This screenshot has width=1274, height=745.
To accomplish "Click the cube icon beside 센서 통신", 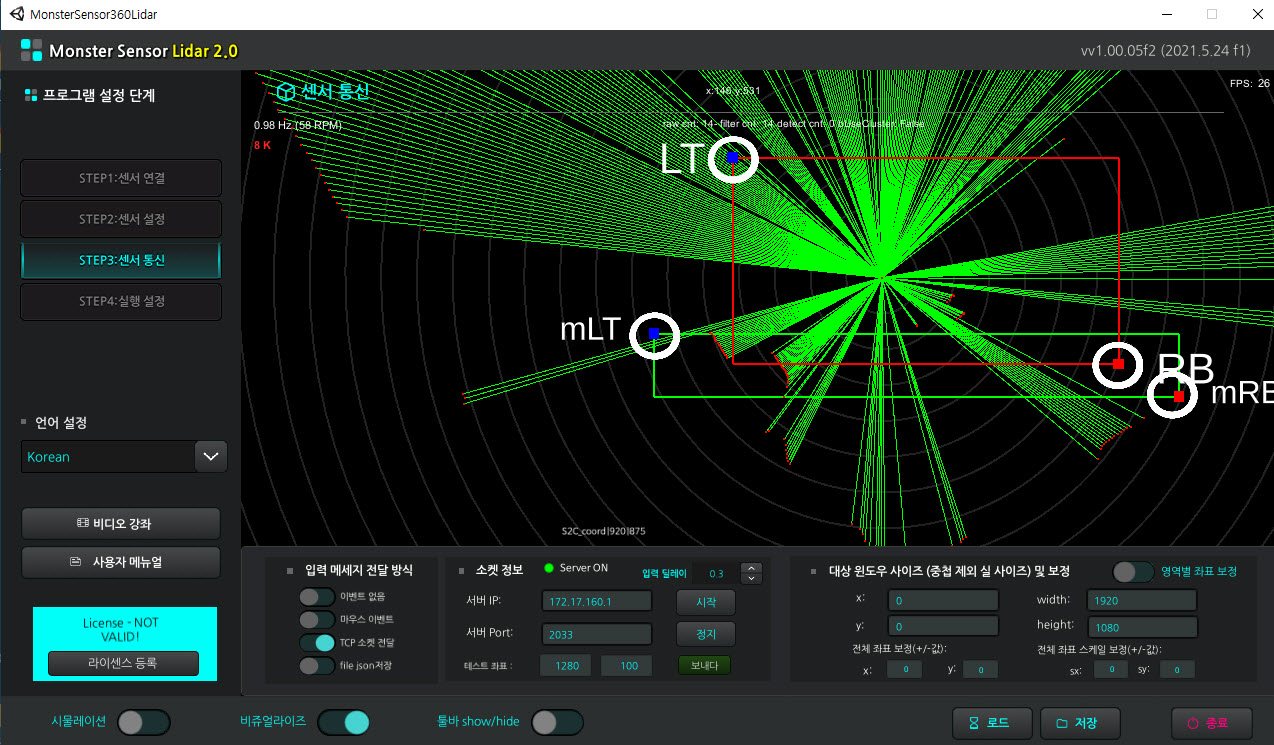I will [x=286, y=92].
